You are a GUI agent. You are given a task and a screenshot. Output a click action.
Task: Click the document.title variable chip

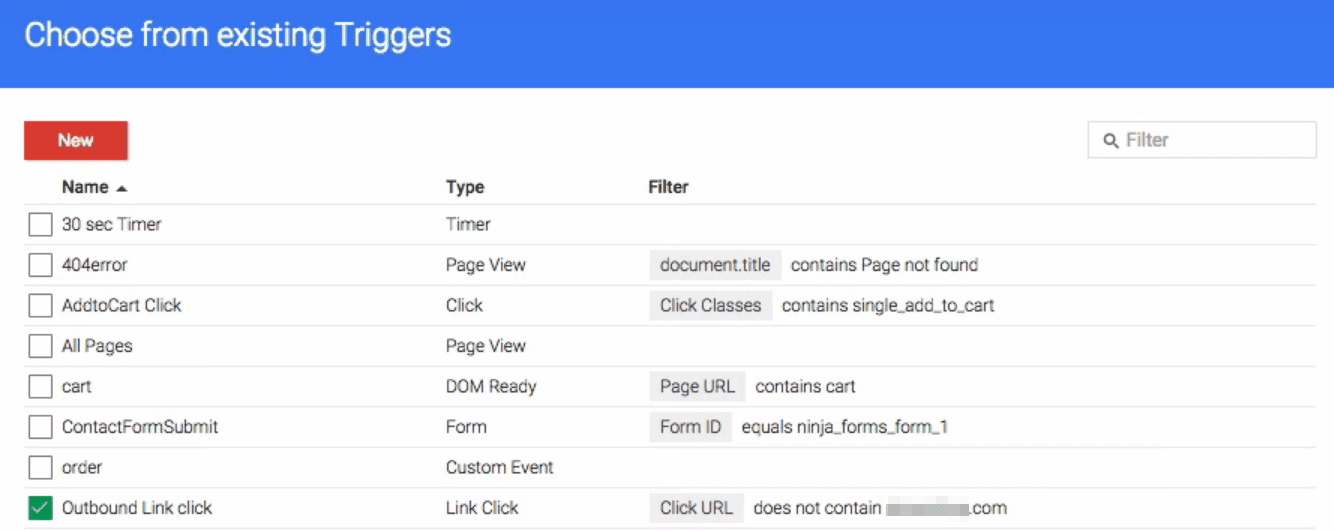[x=715, y=265]
